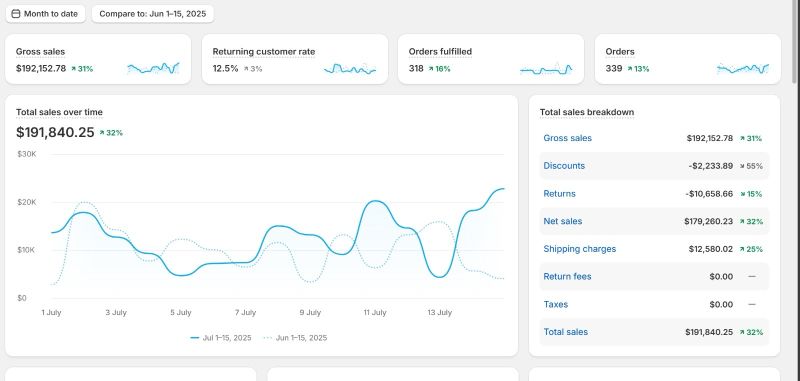
Task: Click the calendar icon in Month to date
Action: (x=16, y=14)
